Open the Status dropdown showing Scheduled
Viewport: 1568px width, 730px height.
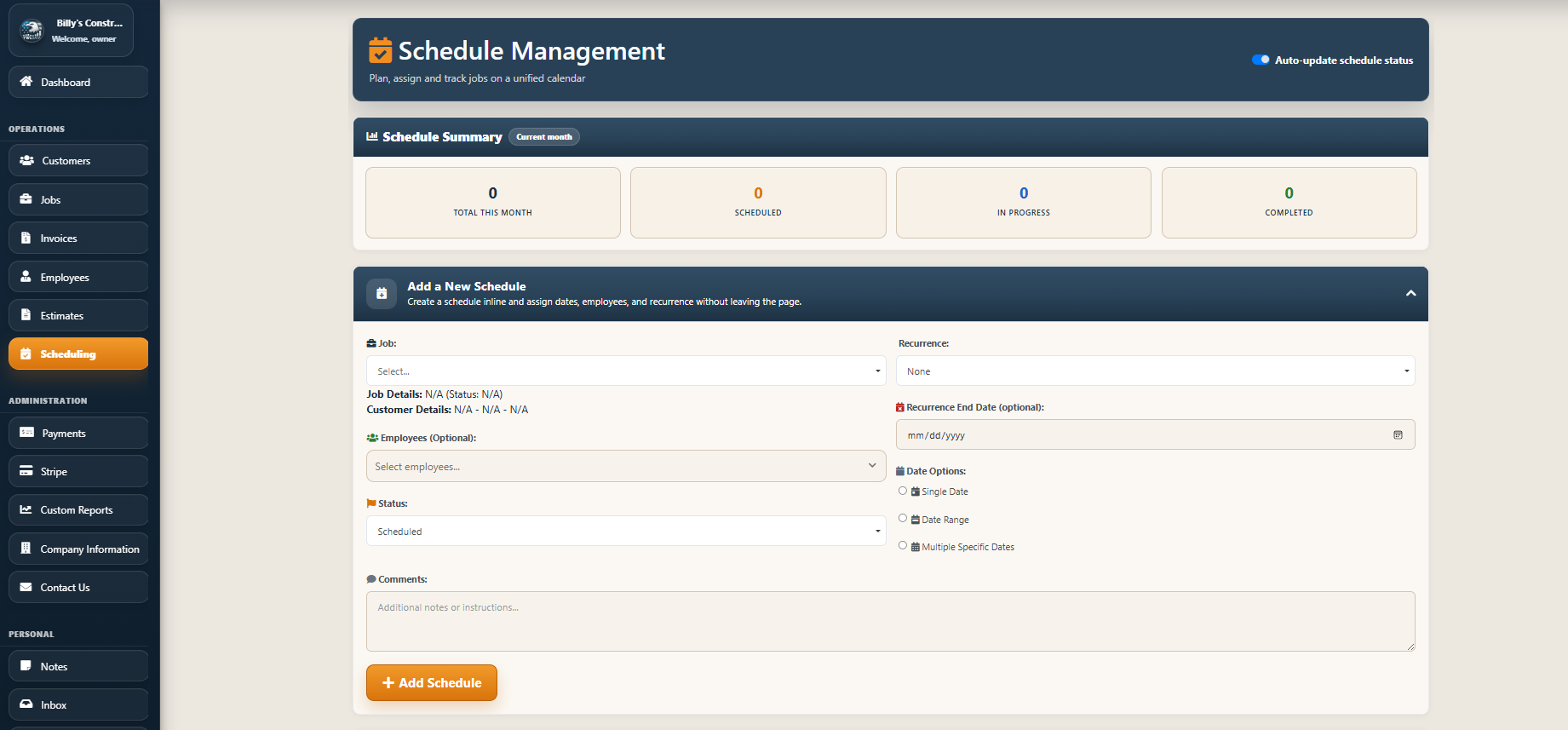pyautogui.click(x=626, y=531)
